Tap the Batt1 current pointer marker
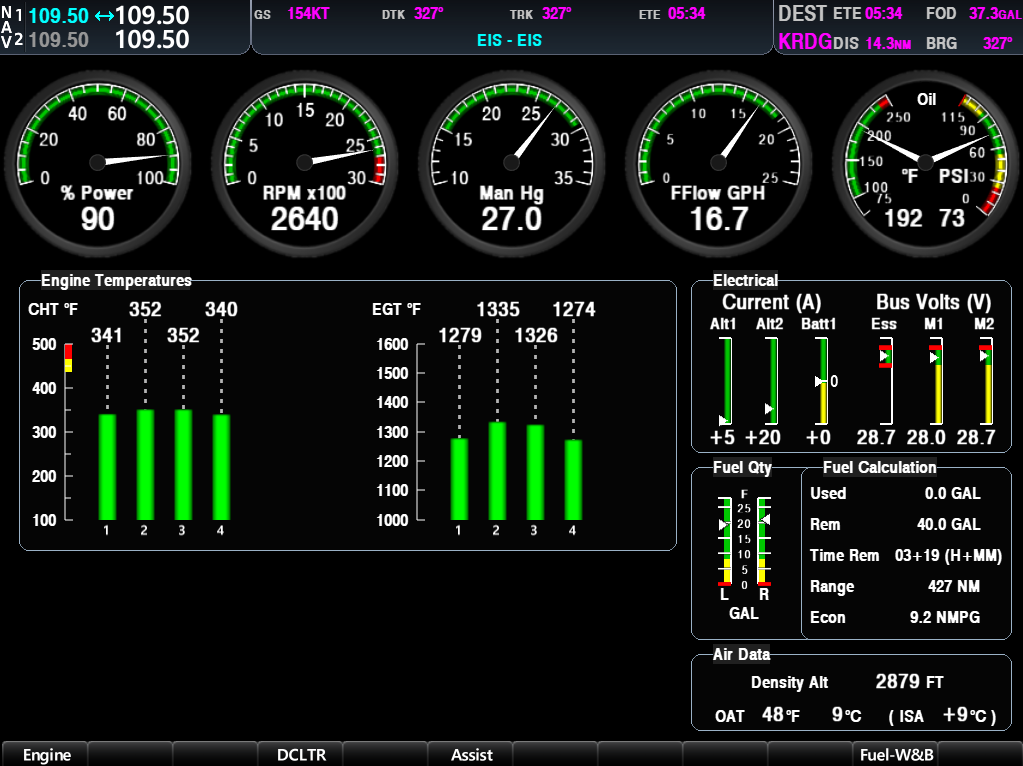Viewport: 1023px width, 766px height. [819, 381]
